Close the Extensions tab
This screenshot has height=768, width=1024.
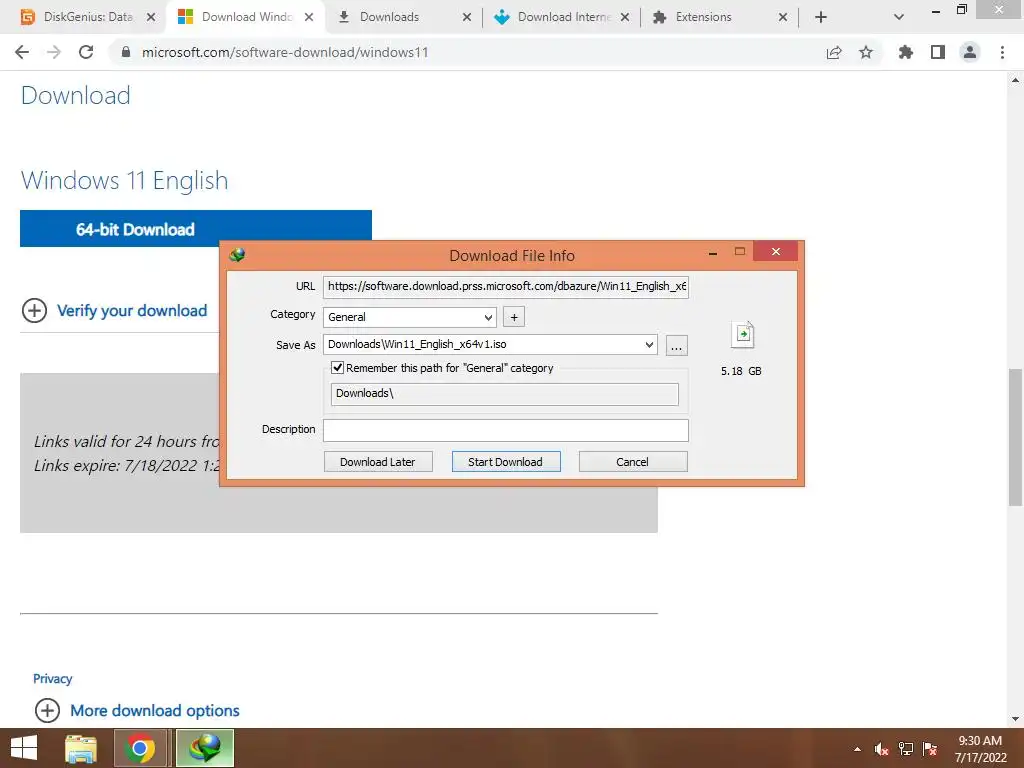(x=783, y=17)
